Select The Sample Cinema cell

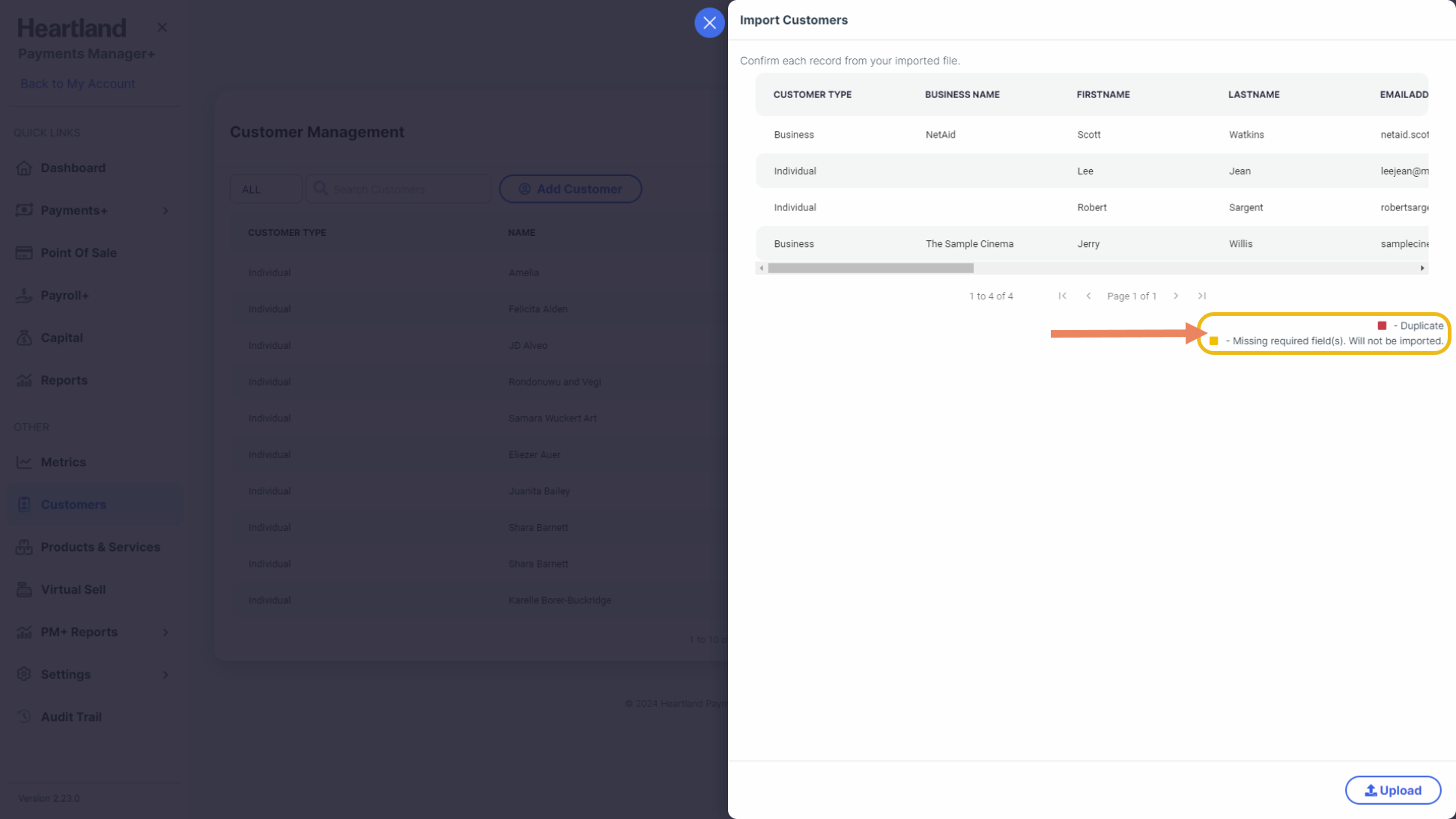pyautogui.click(x=969, y=244)
